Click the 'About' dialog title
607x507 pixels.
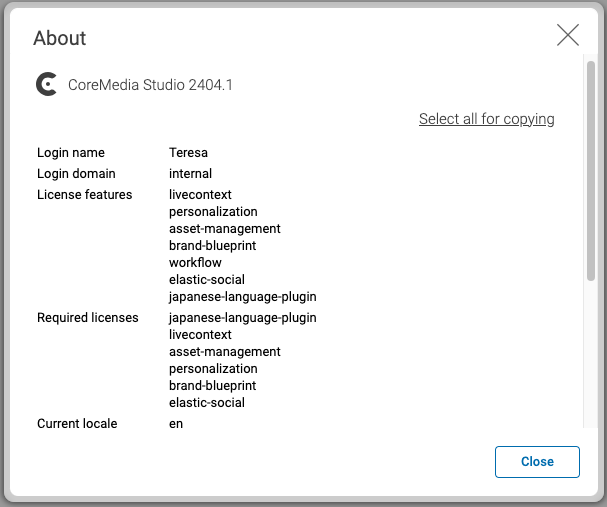click(60, 38)
